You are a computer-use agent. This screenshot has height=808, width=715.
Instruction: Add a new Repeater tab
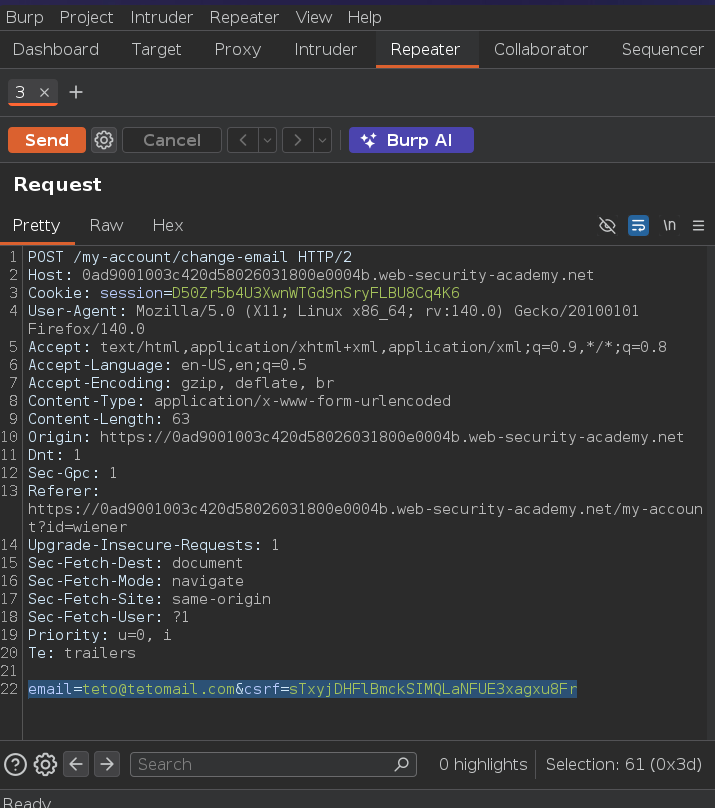(76, 93)
